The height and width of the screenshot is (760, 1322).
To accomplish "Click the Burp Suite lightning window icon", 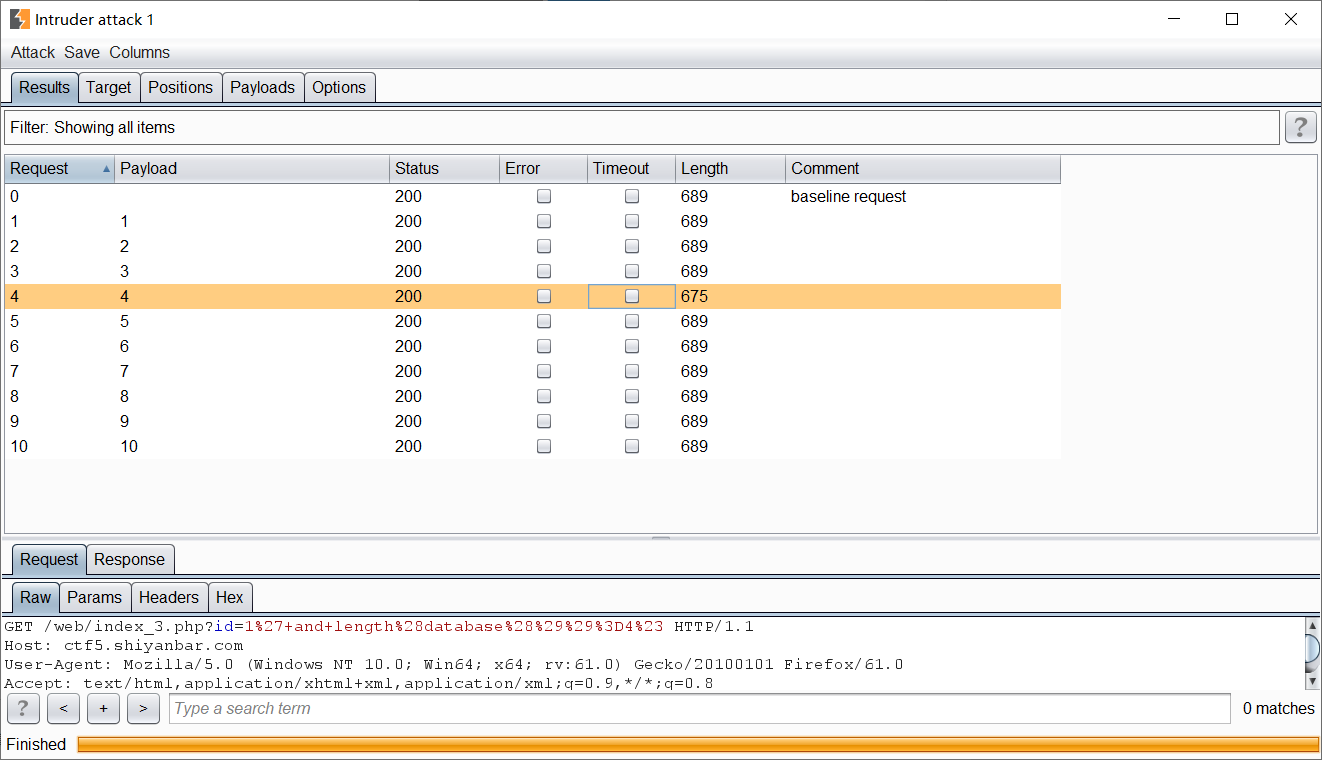I will [19, 19].
